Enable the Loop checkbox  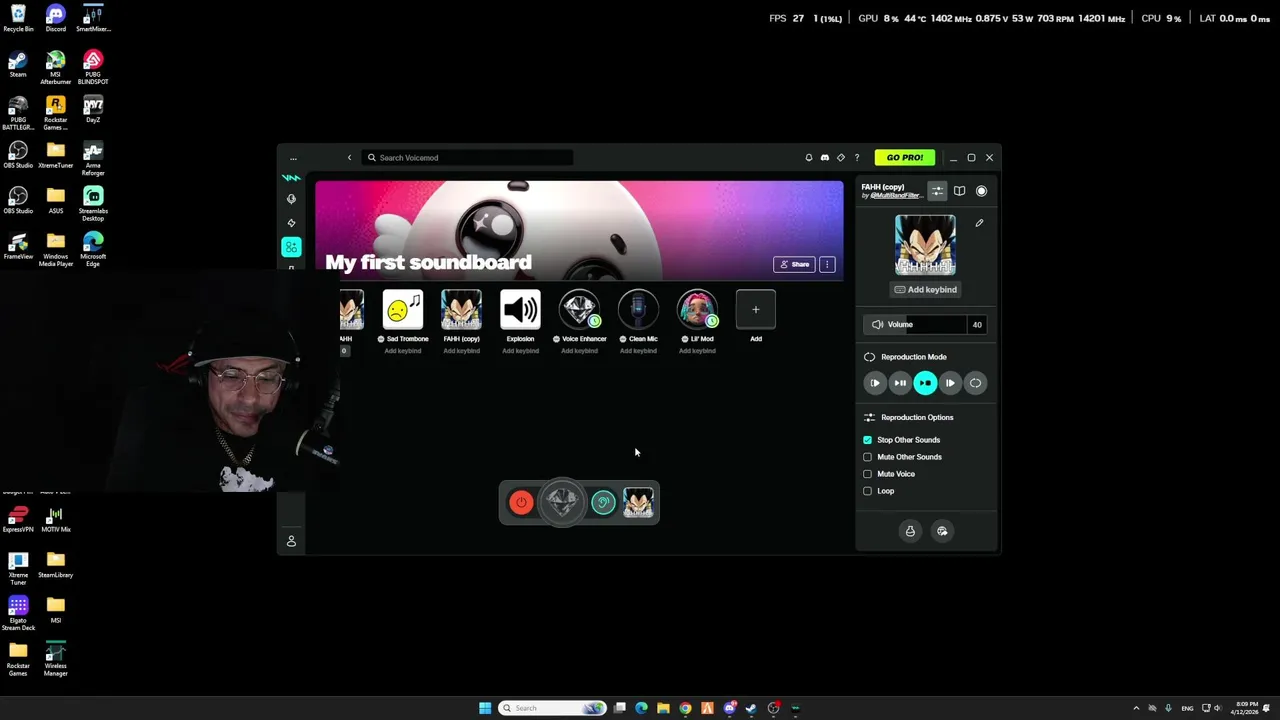tap(868, 491)
